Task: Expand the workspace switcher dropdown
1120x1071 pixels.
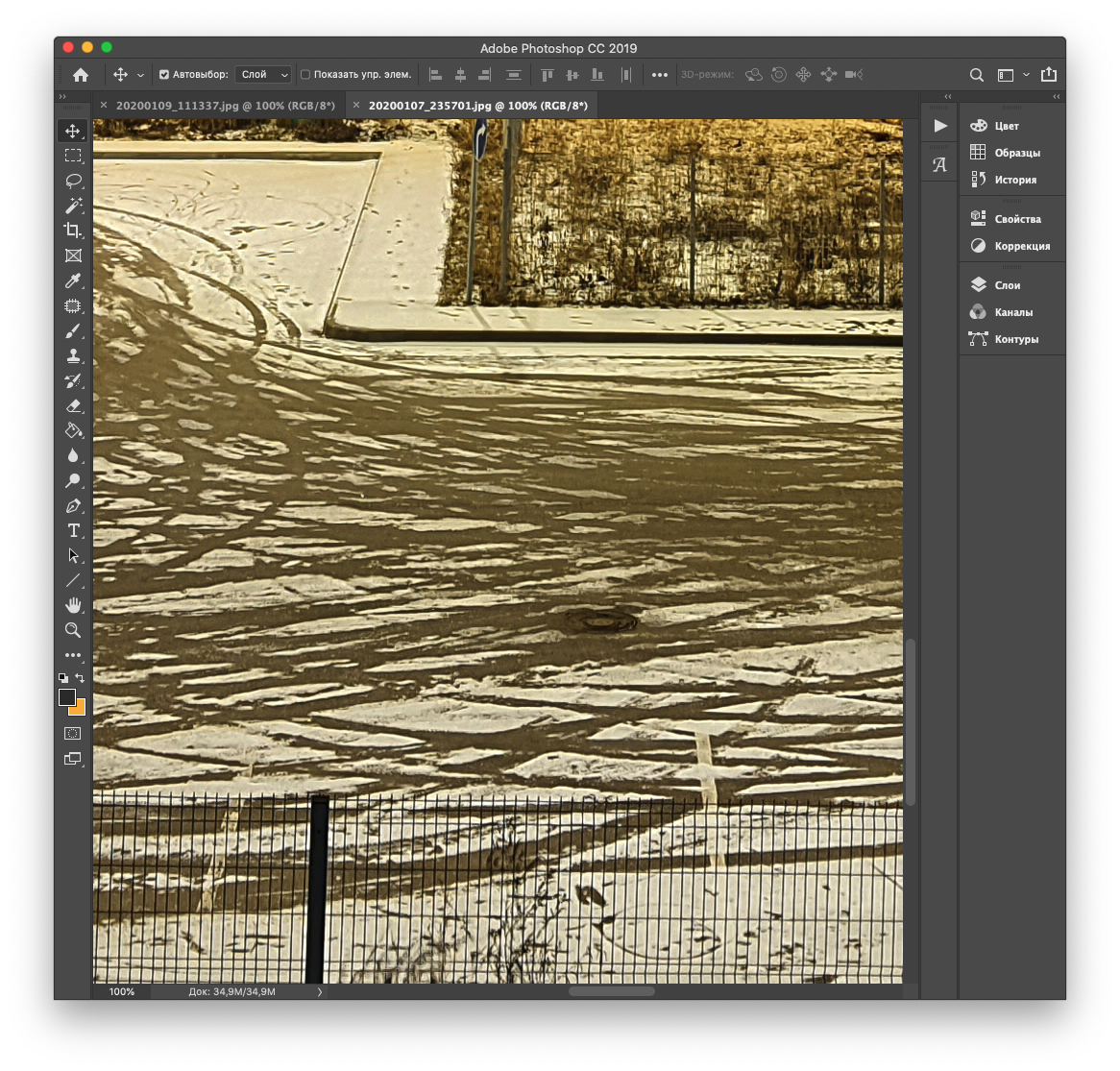Action: [1011, 75]
